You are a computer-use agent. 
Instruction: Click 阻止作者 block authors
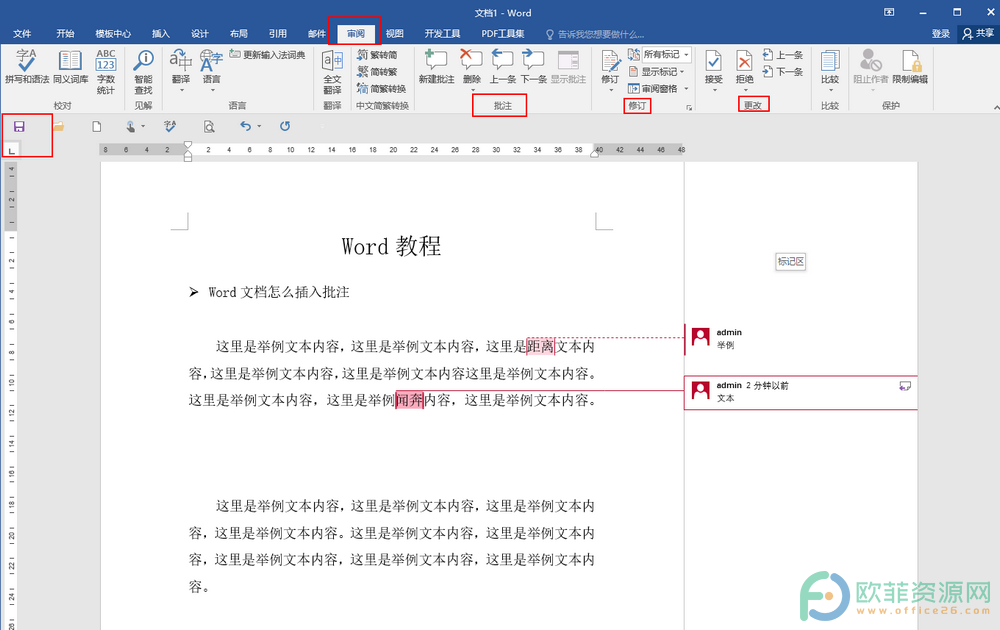click(x=871, y=69)
